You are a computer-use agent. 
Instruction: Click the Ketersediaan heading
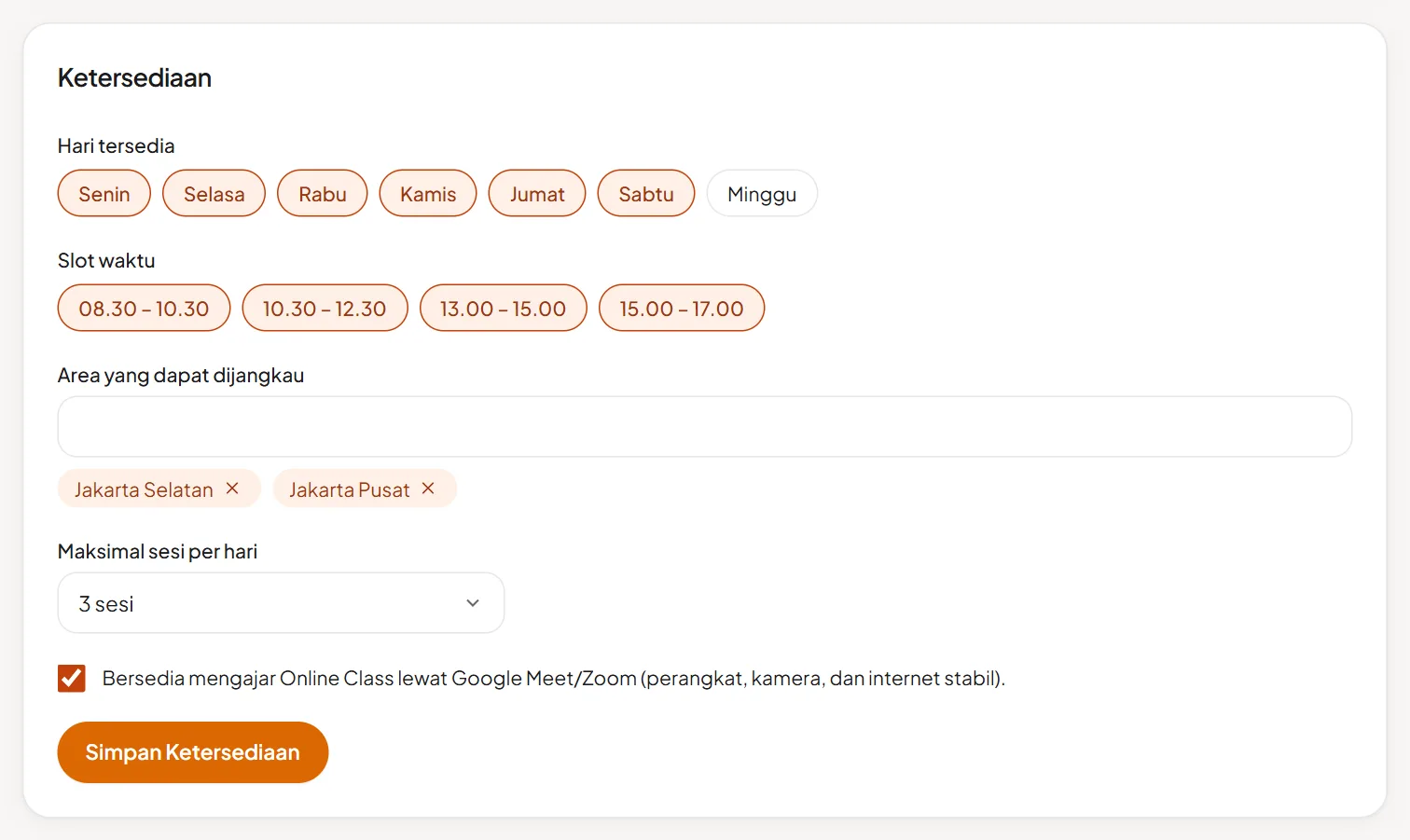tap(134, 77)
